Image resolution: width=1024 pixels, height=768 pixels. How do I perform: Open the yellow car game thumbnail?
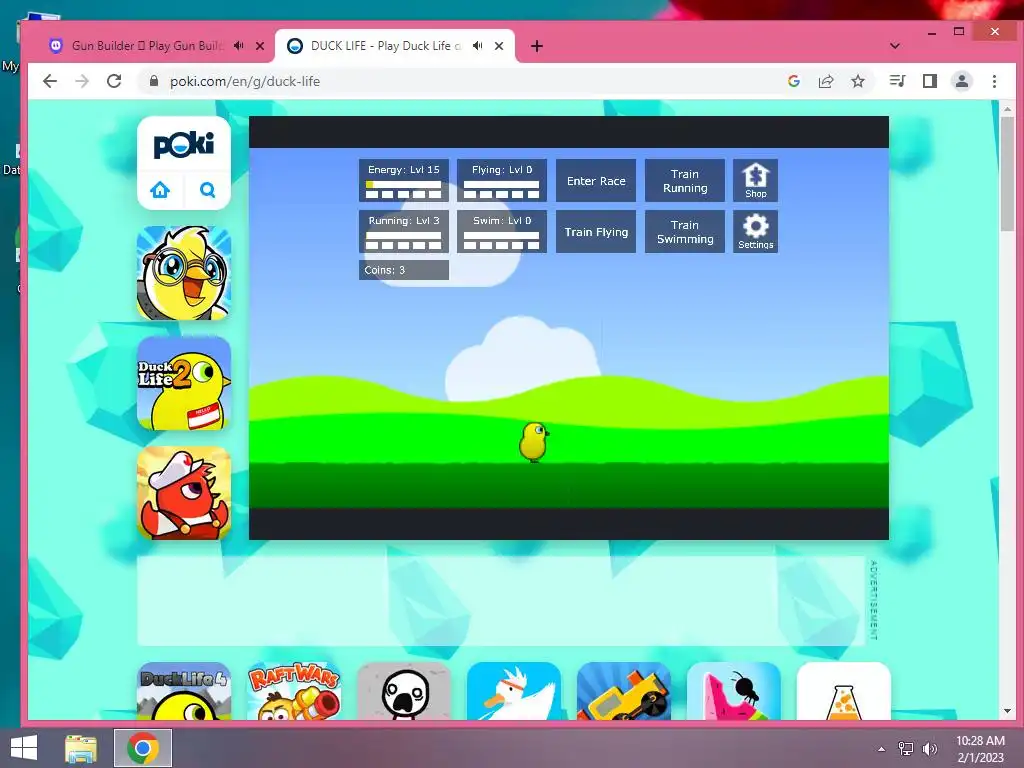(624, 691)
